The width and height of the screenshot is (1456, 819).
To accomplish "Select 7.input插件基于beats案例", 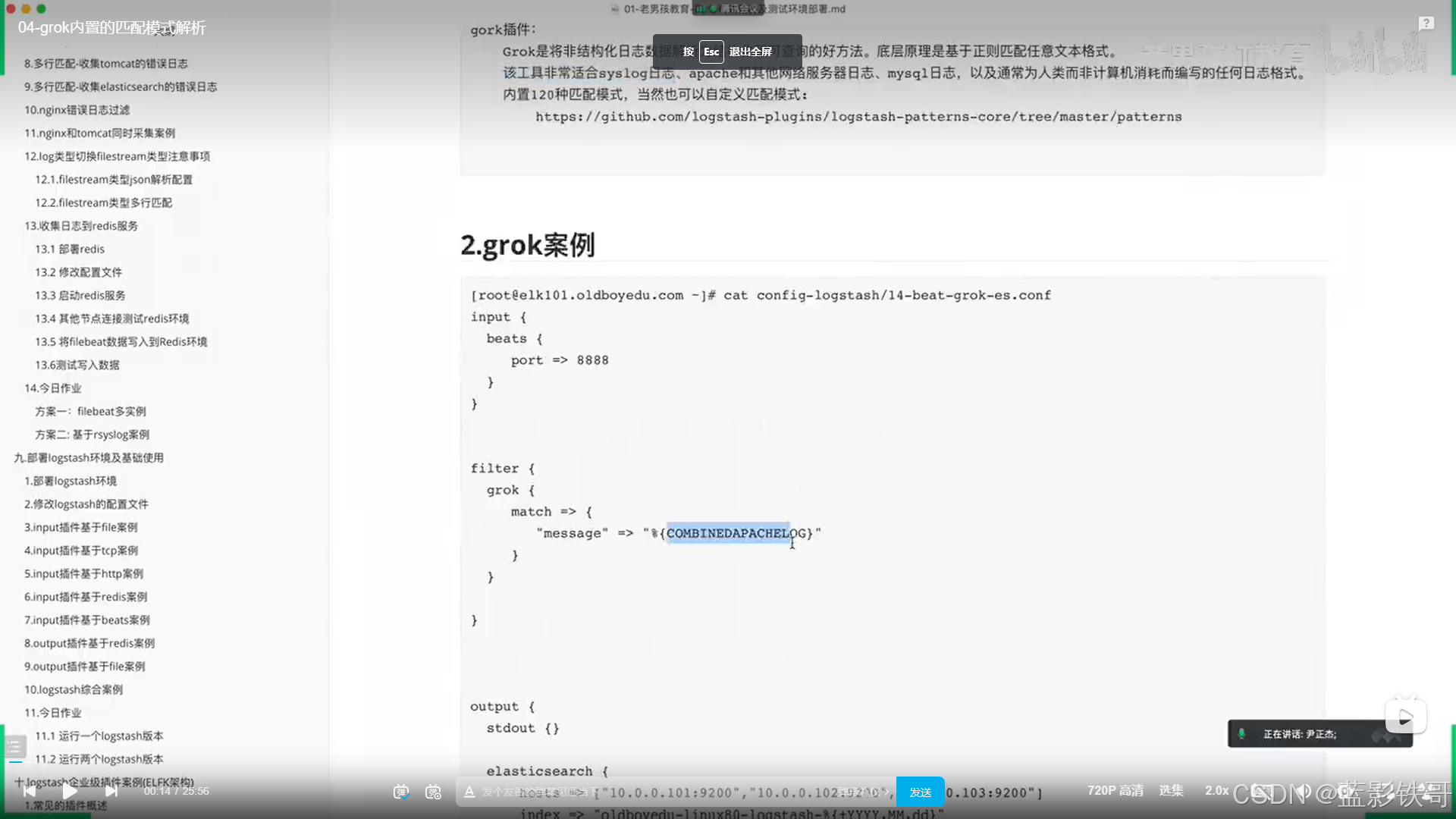I will [86, 620].
